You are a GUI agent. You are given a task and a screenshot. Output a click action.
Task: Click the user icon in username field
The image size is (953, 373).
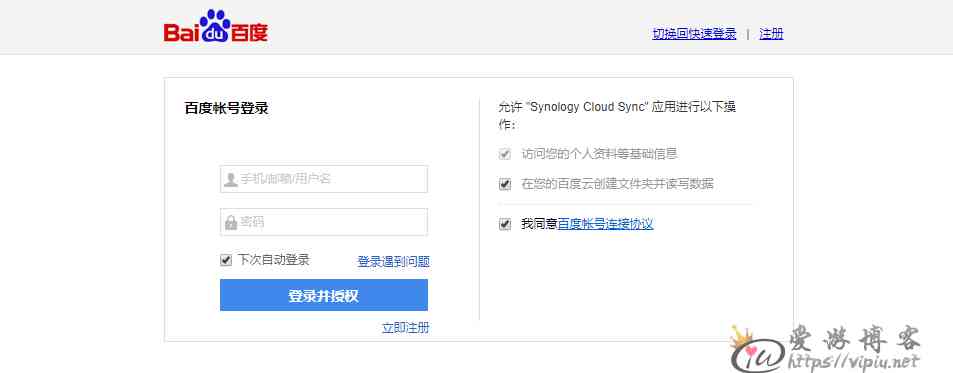coord(231,179)
